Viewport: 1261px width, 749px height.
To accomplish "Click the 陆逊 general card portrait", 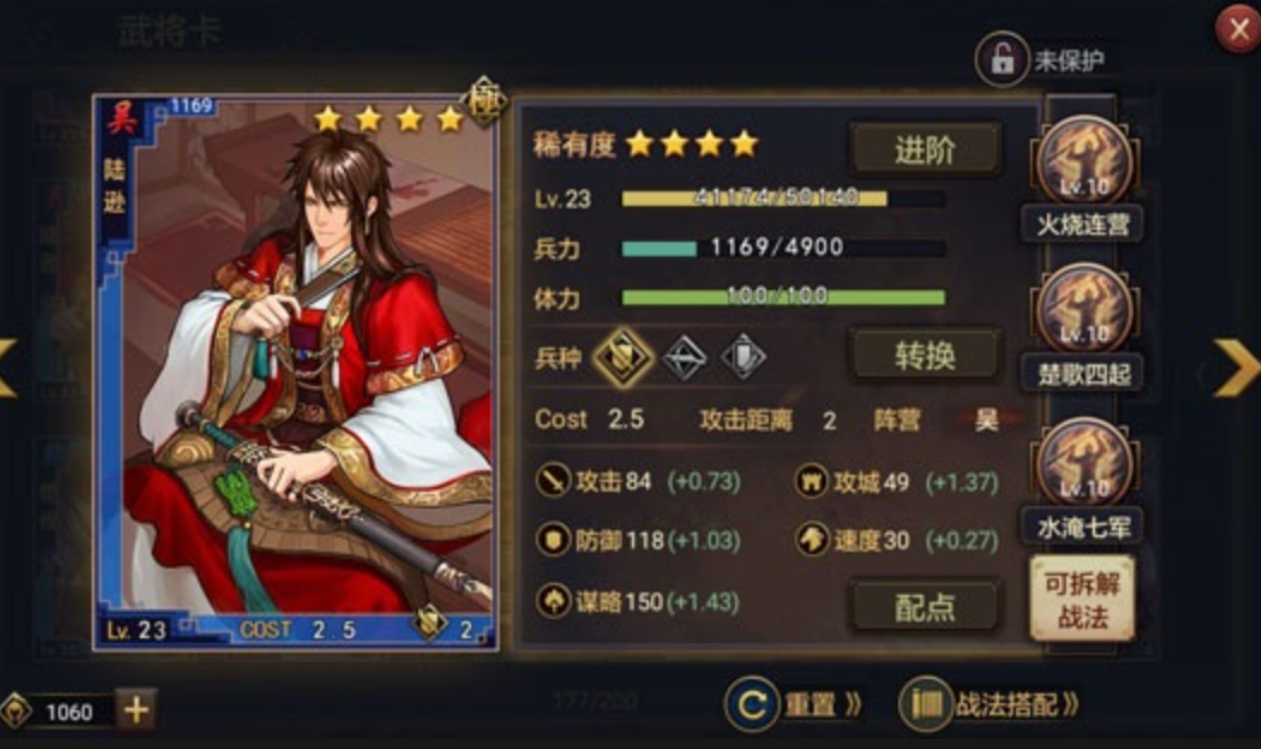I will click(296, 373).
